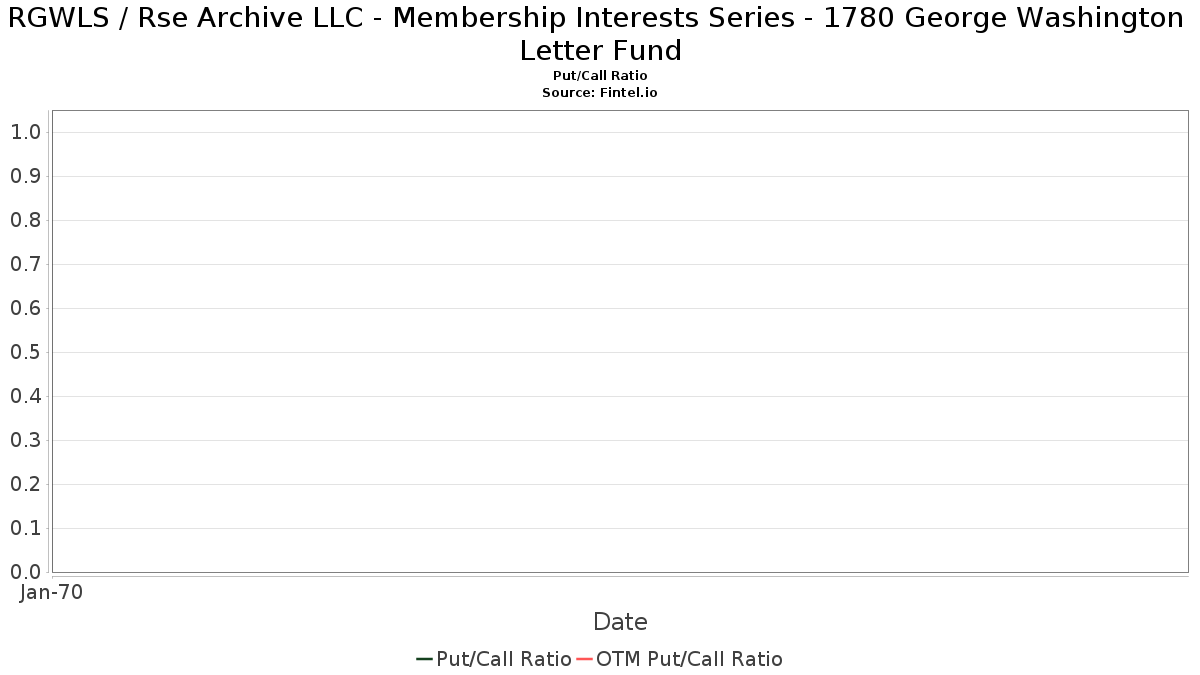Click the 0.7 y-axis label
The image size is (1200, 675).
coord(26,264)
